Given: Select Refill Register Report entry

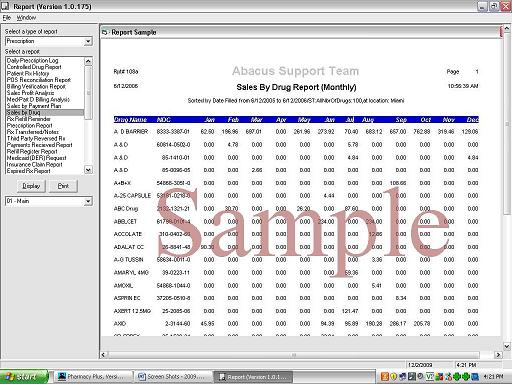Looking at the screenshot, I should coord(32,151).
